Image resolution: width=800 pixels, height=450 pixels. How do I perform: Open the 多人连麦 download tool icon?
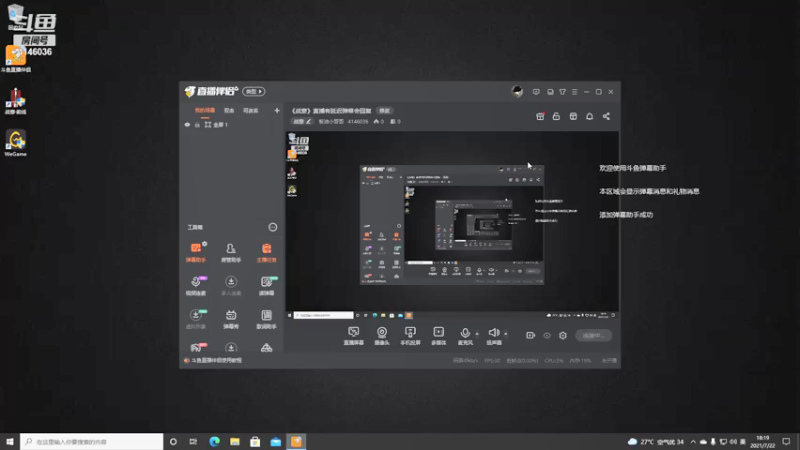[231, 286]
